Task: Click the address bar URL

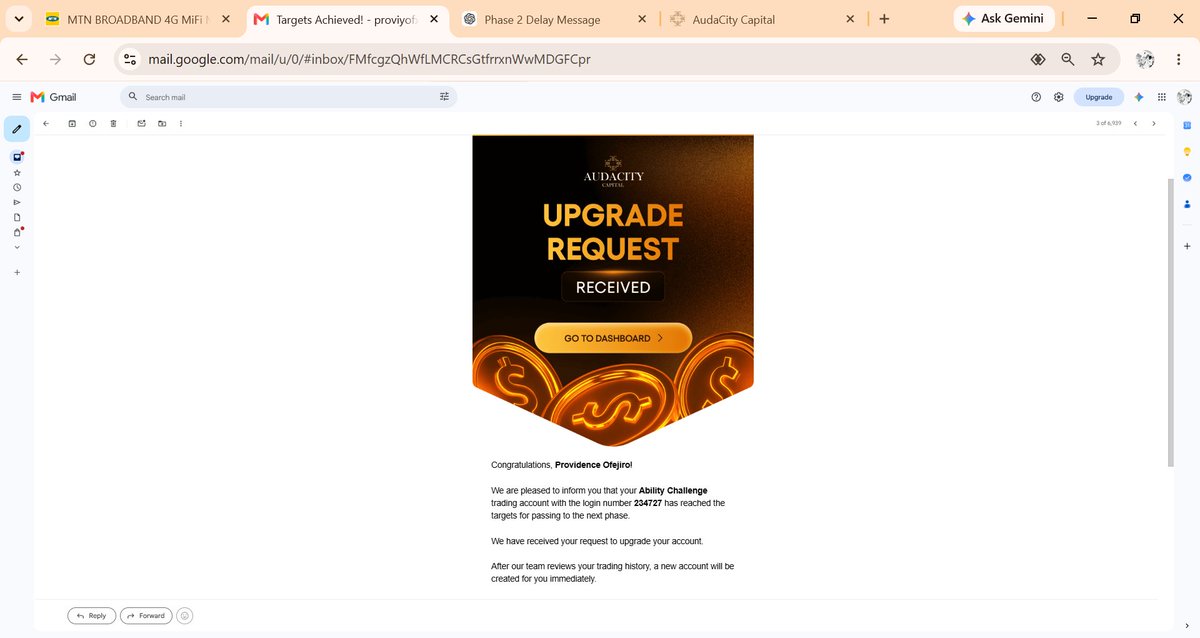Action: click(x=369, y=60)
